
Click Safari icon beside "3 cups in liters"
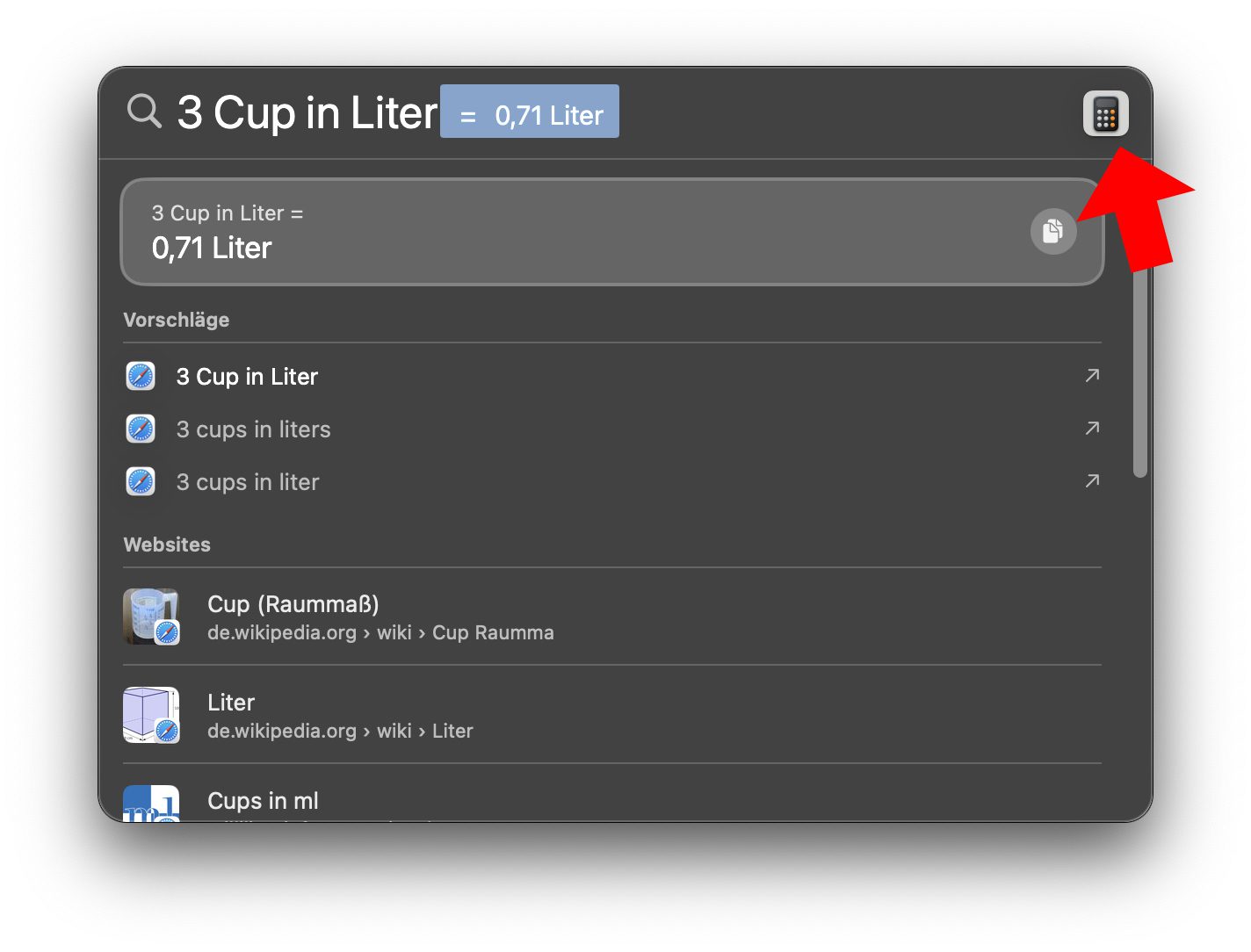(141, 429)
